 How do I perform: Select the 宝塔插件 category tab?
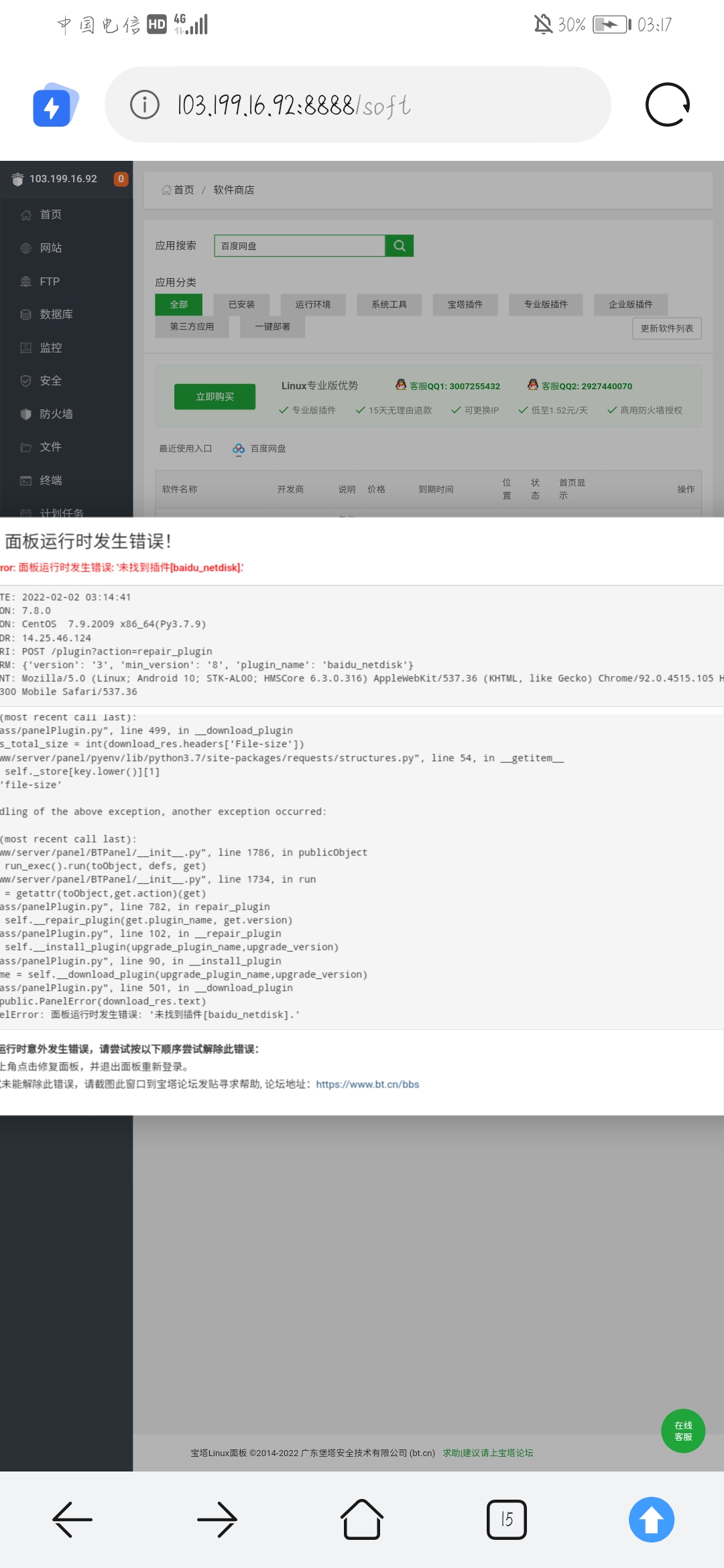coord(465,304)
